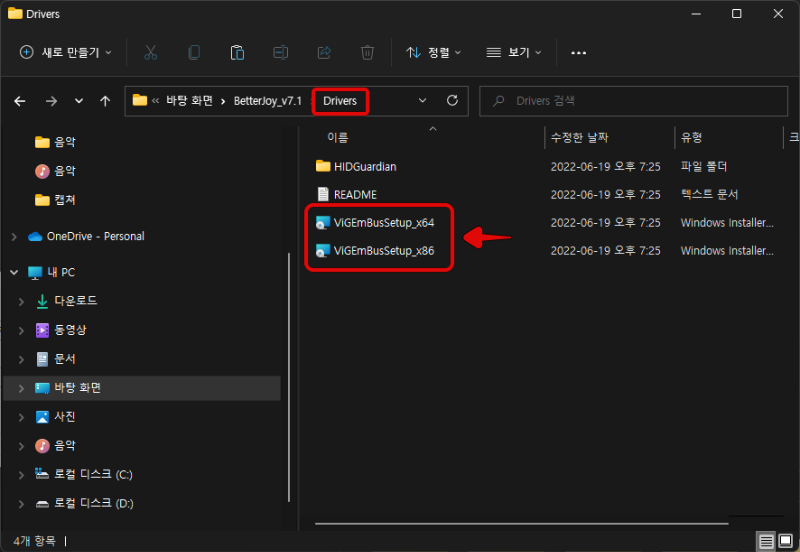Click the 문서 documents icon
Screen dimensions: 800x552
[42, 359]
